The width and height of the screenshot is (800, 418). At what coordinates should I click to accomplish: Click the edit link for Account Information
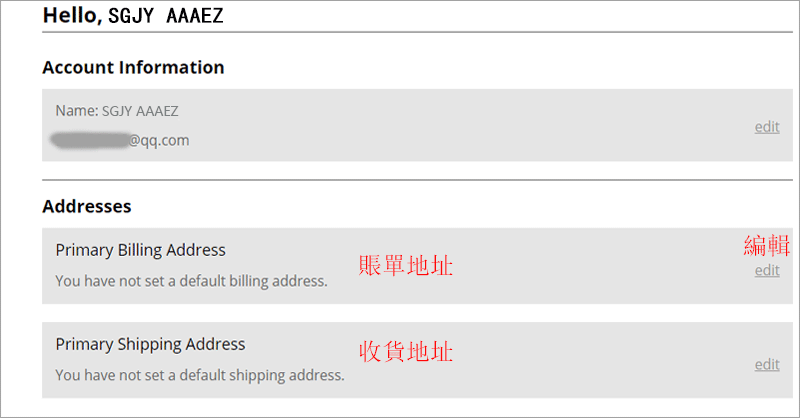tap(767, 127)
